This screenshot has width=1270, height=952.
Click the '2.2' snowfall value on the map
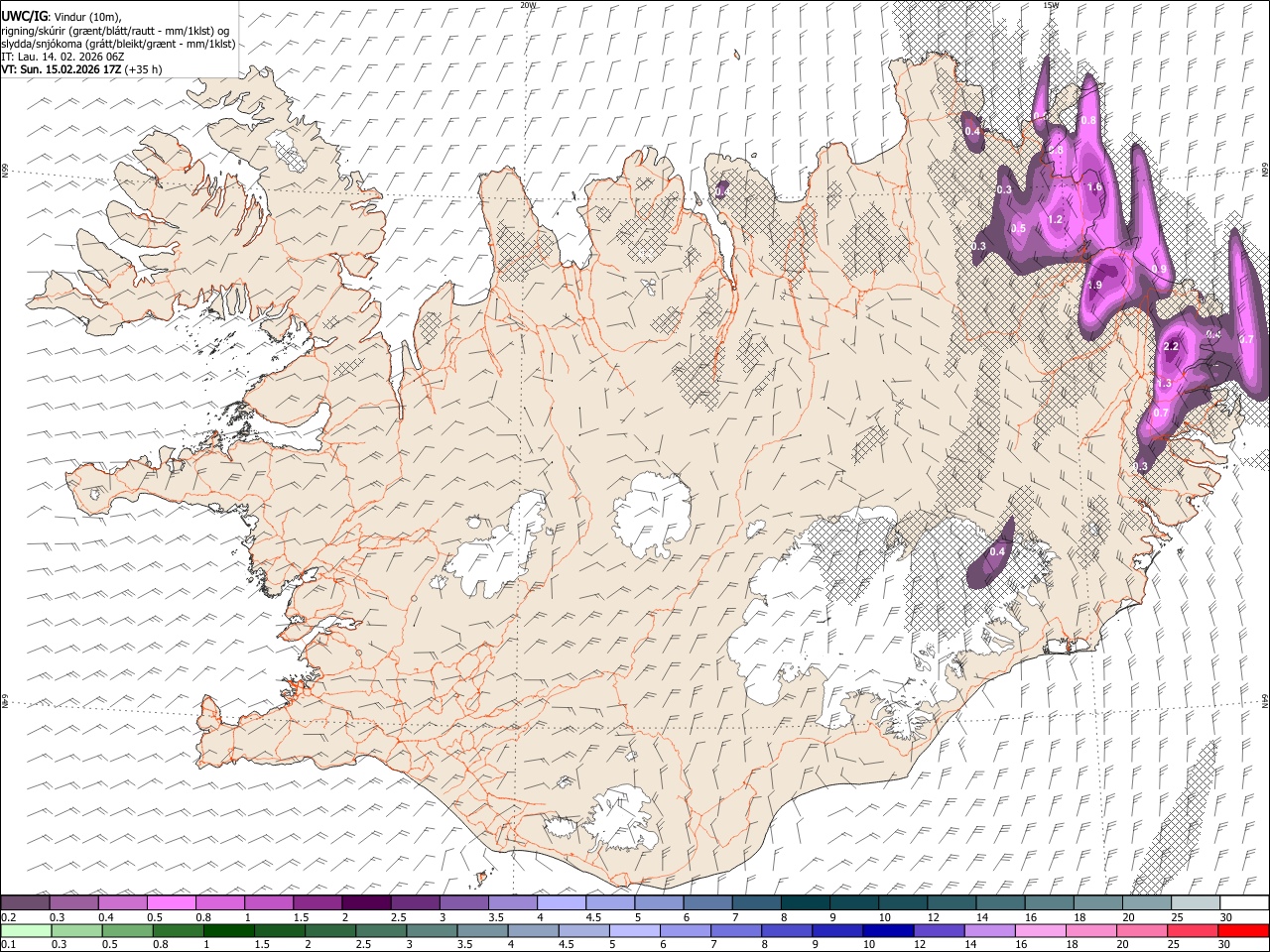tap(1170, 346)
